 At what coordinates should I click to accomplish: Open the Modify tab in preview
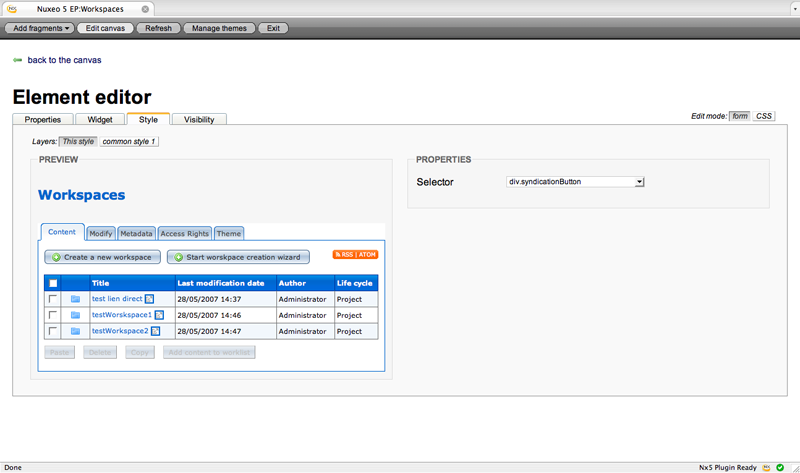pos(101,233)
